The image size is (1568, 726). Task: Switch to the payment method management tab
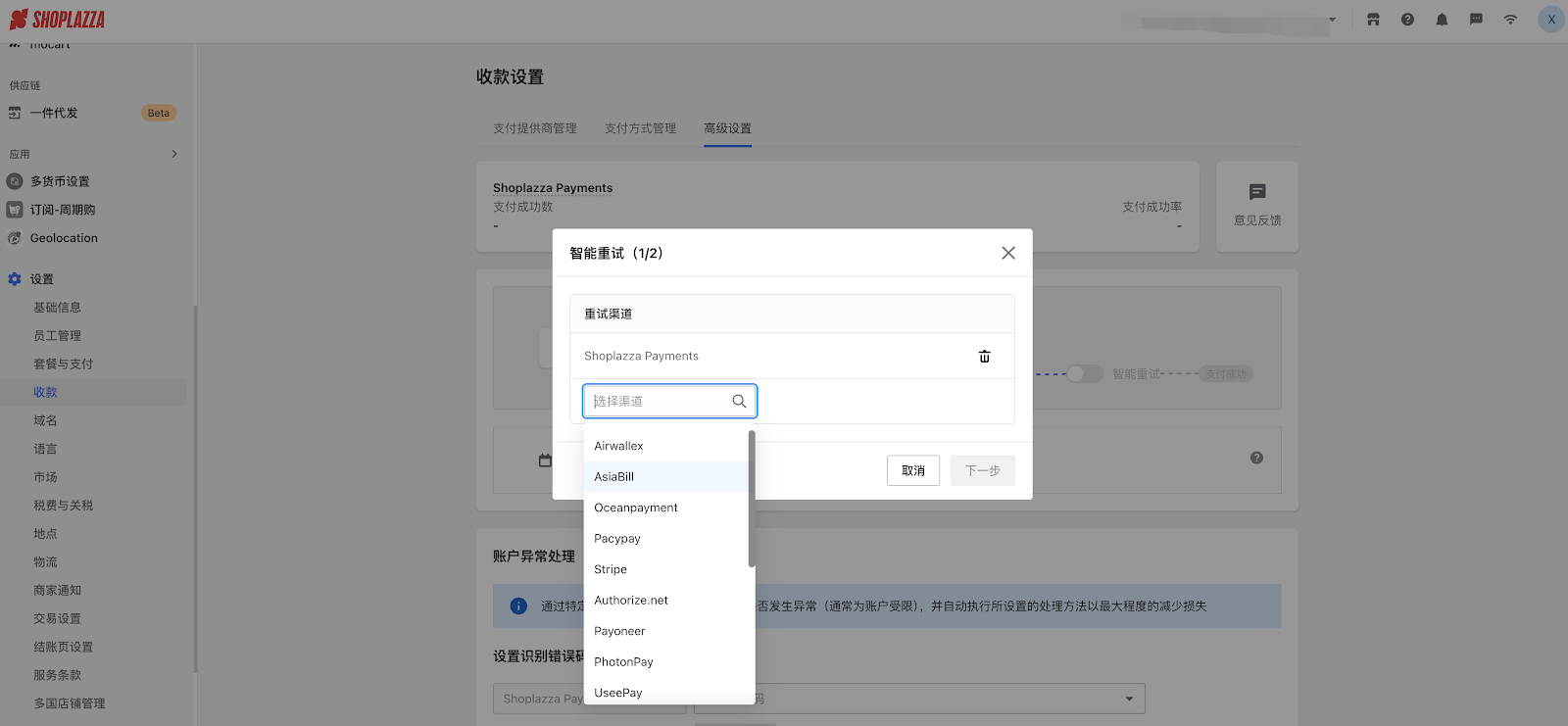click(x=640, y=128)
